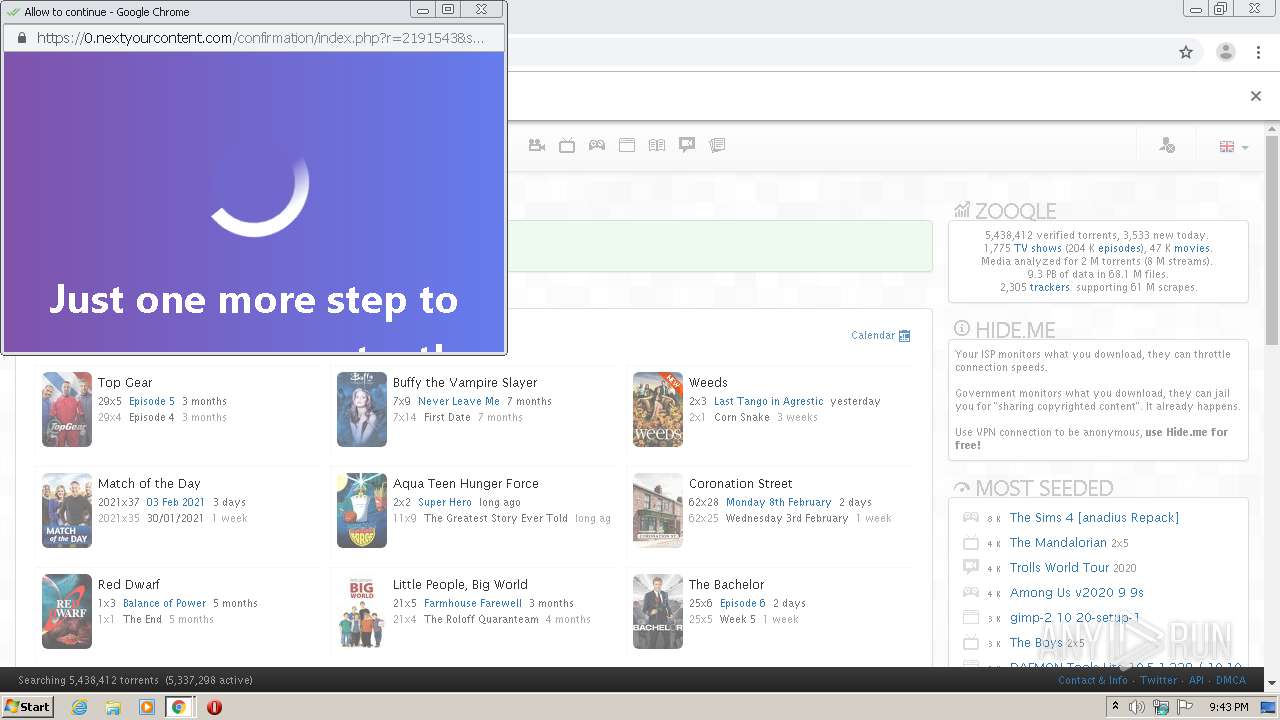Open the taskbar media player icon

(146, 707)
